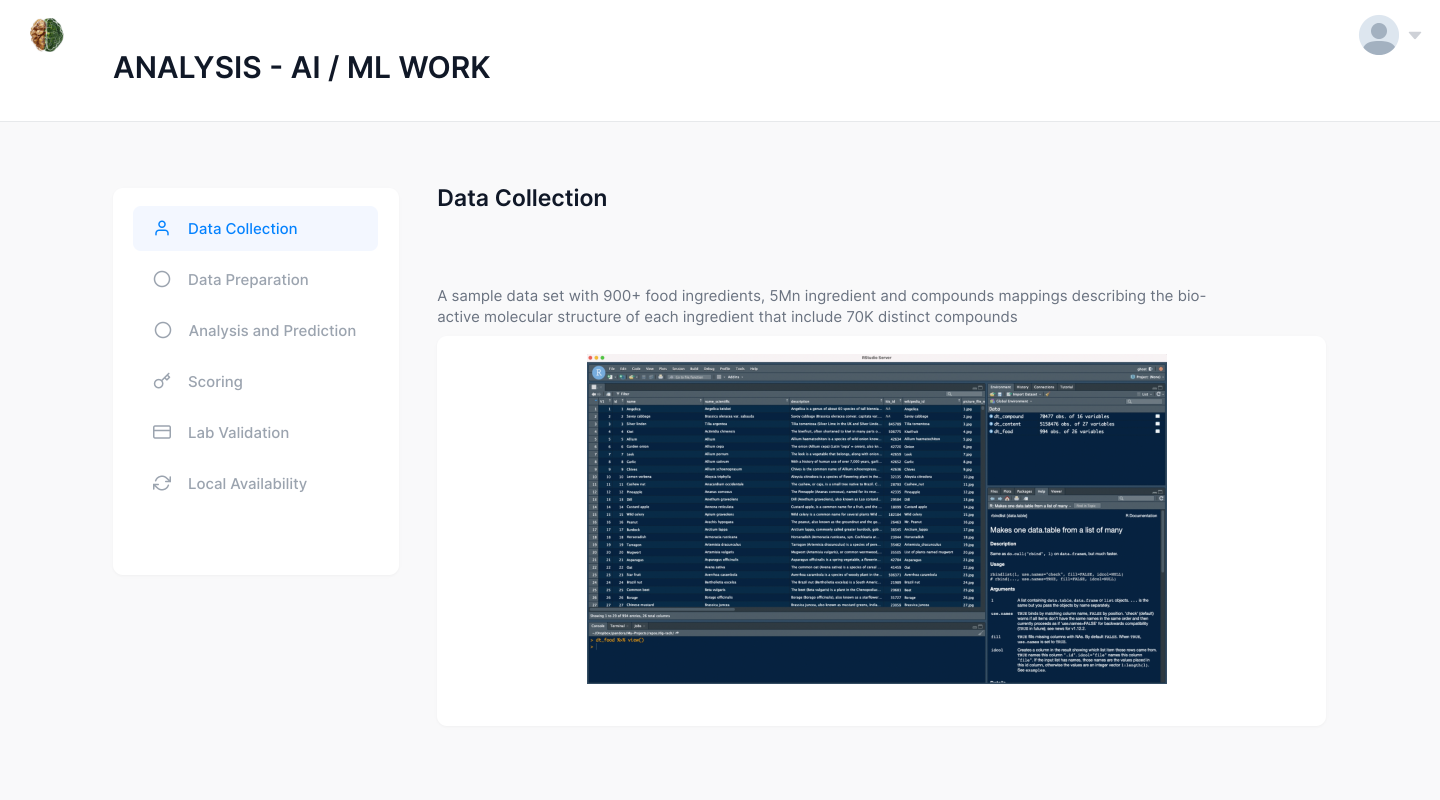1440x800 pixels.
Task: Go to the Data Preparation step
Action: pyautogui.click(x=248, y=280)
